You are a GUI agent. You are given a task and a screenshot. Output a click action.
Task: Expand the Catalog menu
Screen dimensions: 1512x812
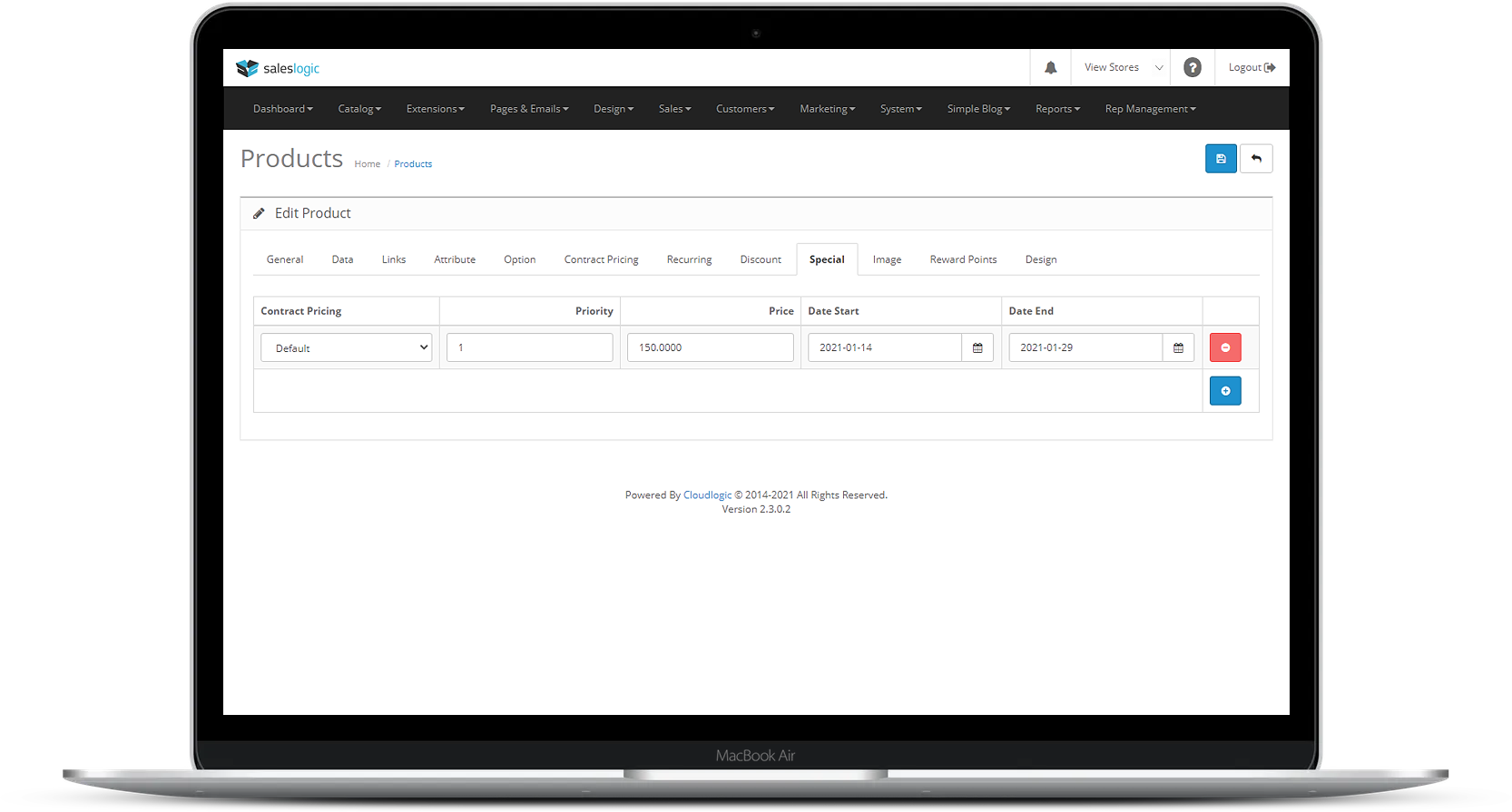(359, 109)
